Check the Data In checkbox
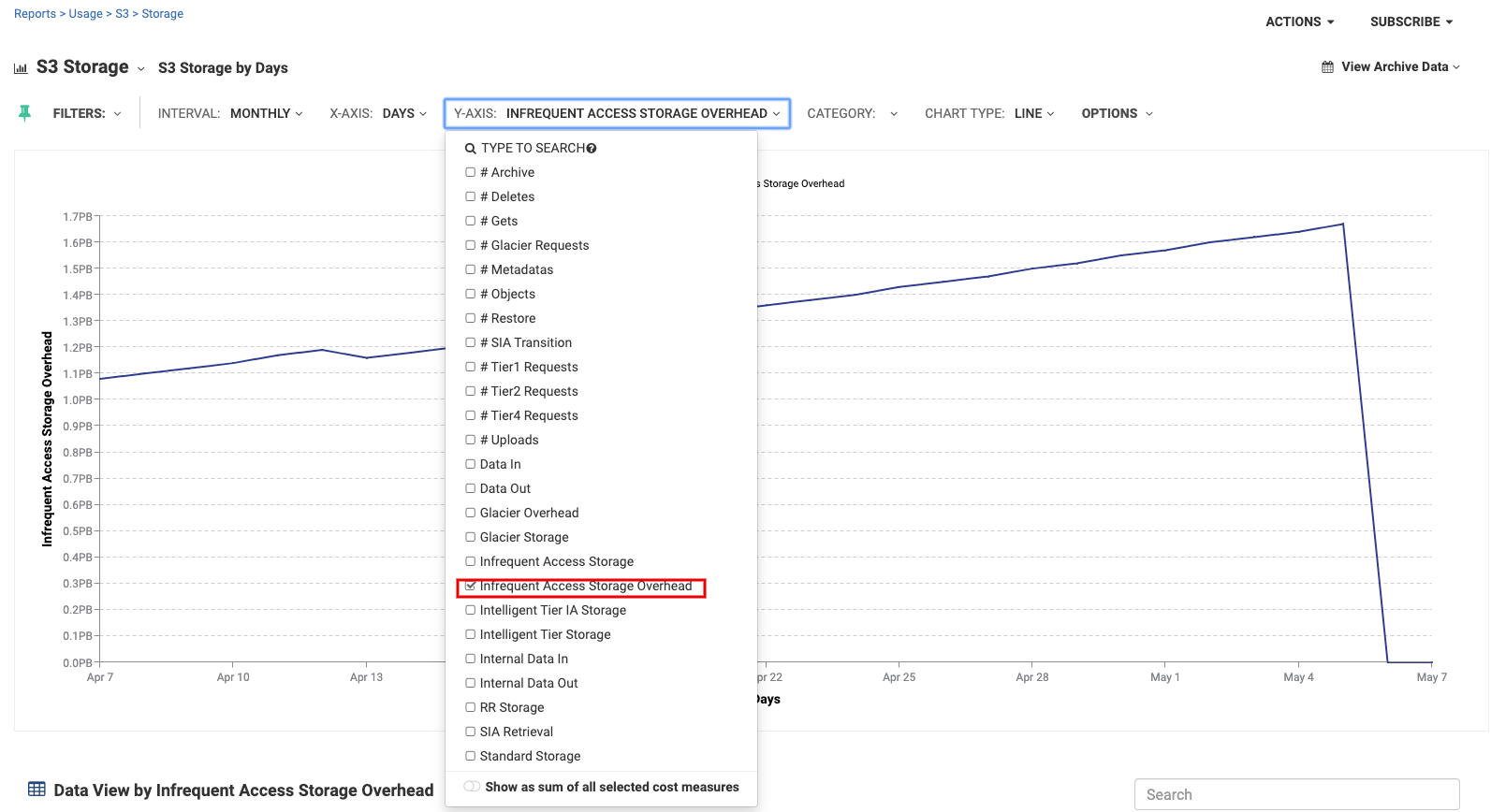 [471, 464]
